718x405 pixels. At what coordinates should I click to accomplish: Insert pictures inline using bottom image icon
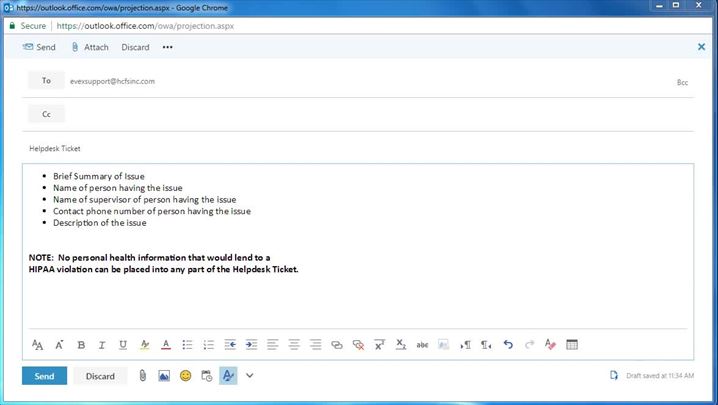164,376
